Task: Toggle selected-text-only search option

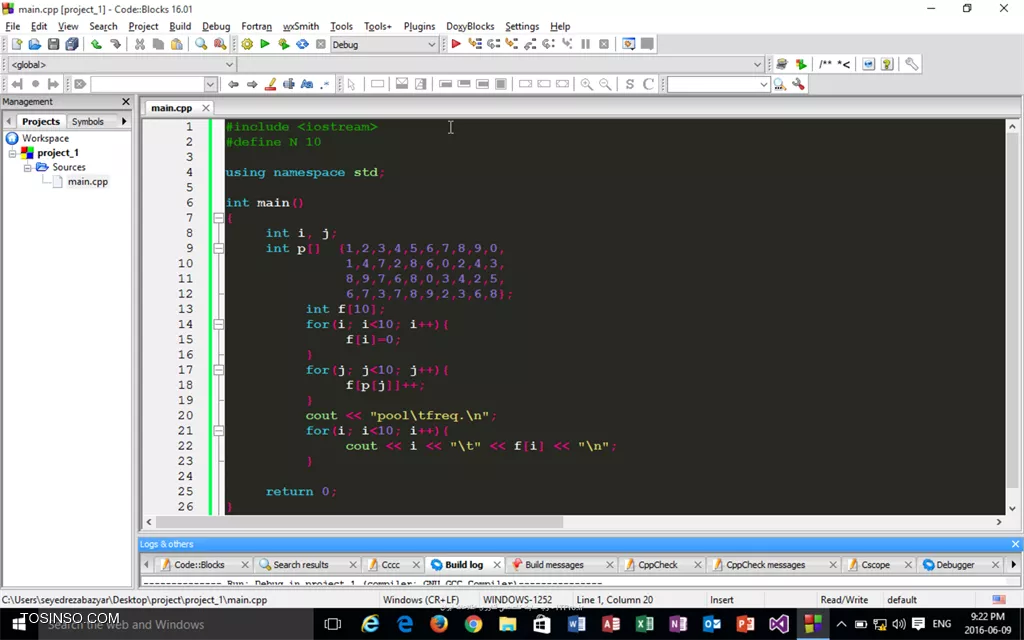Action: (289, 84)
